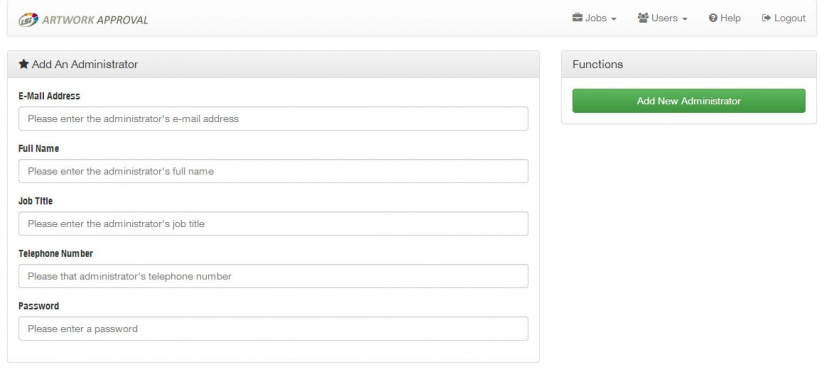
Task: Click the Logout arrow icon
Action: pos(766,18)
